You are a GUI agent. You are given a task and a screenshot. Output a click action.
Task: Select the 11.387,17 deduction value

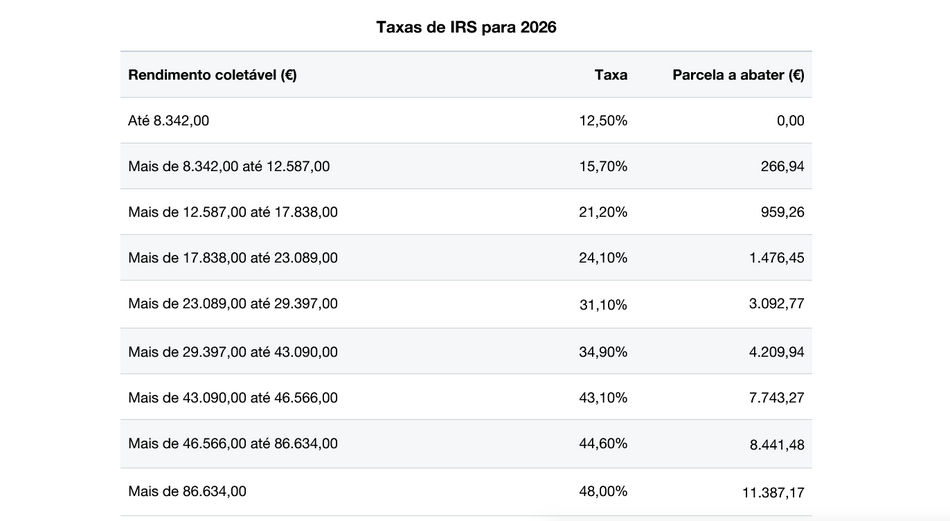tap(772, 492)
